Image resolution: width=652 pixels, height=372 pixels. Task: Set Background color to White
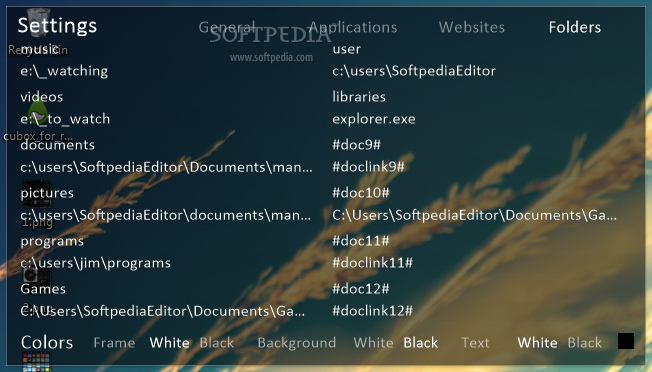click(373, 342)
